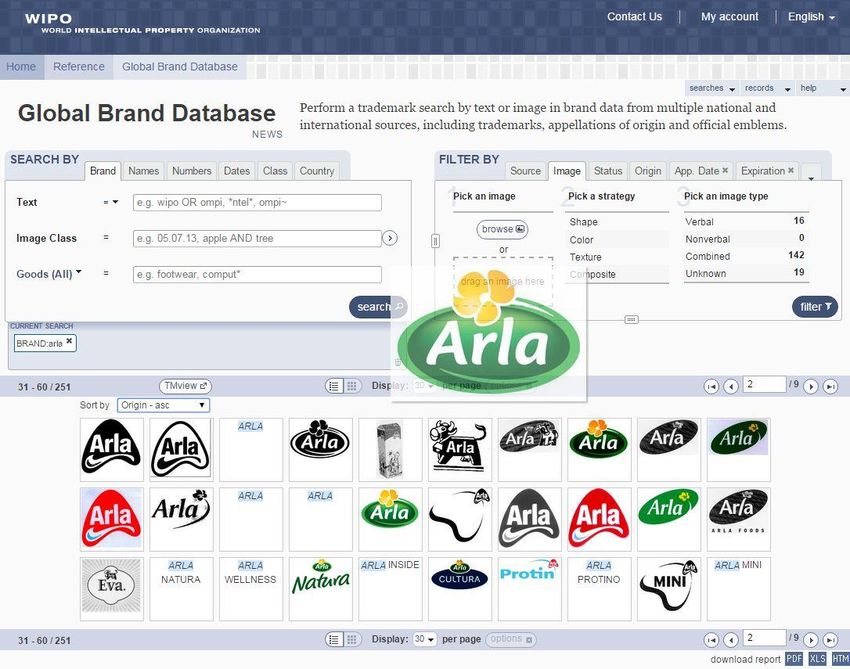
Task: Select the Brand search tab
Action: tap(102, 171)
